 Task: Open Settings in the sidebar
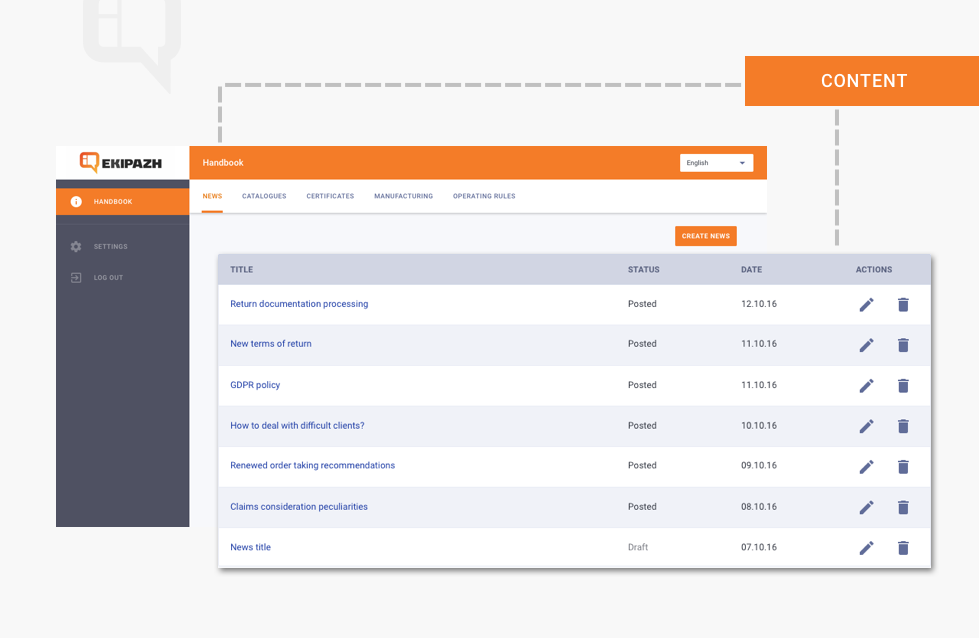[110, 247]
